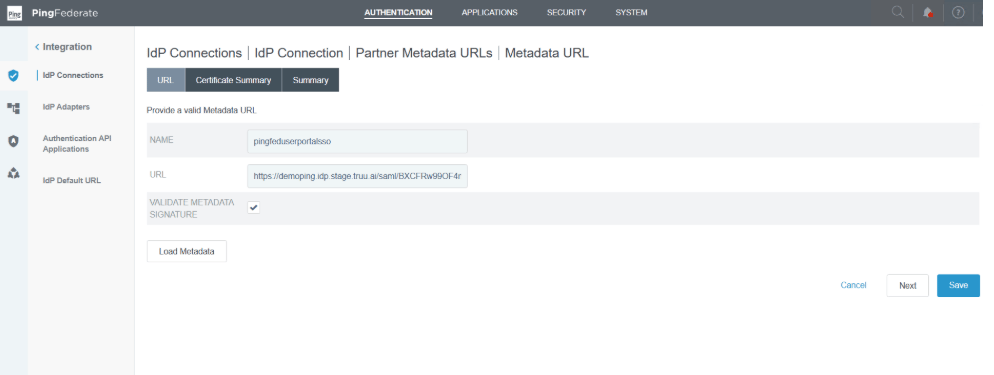The height and width of the screenshot is (375, 994).
Task: Select the policies tree icon in sidebar
Action: (13, 108)
